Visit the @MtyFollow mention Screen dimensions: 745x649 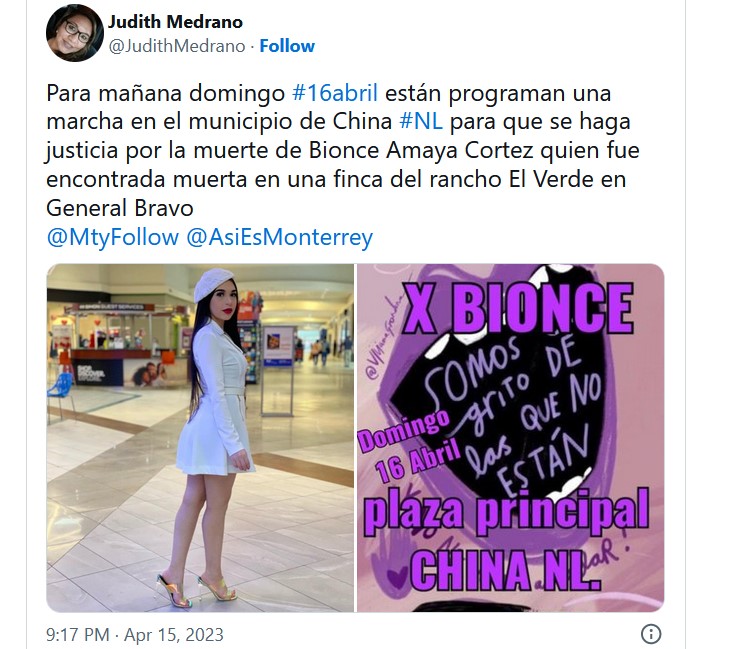click(113, 237)
